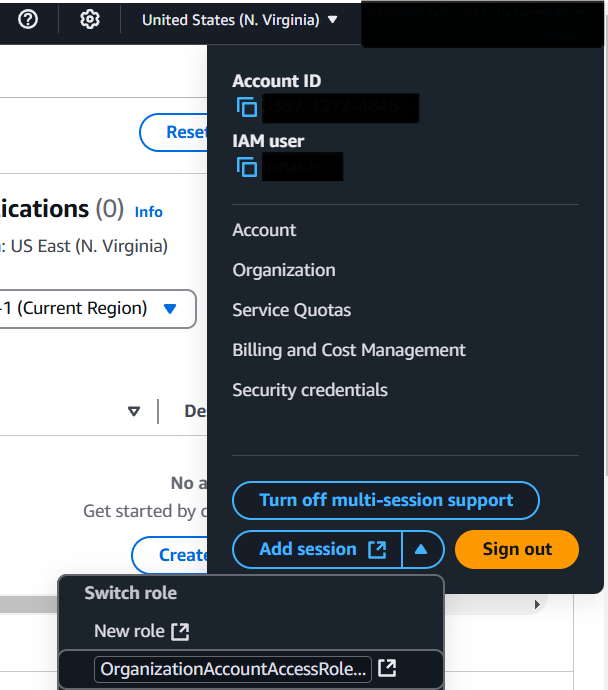The image size is (608, 690).
Task: Open the settings gear icon
Action: (x=90, y=19)
